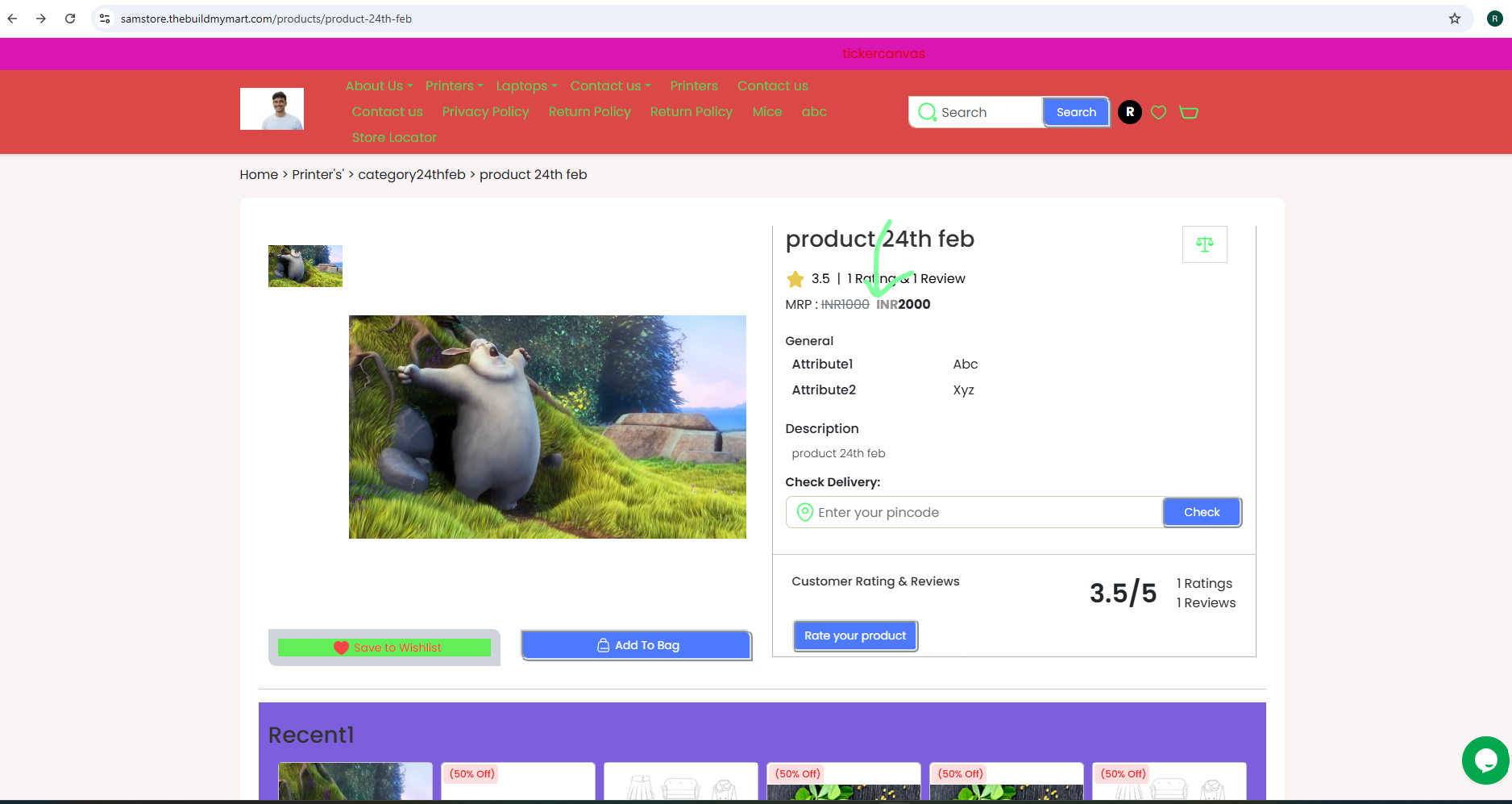This screenshot has height=804, width=1512.
Task: Bookmark this page with the star icon
Action: [x=1455, y=19]
